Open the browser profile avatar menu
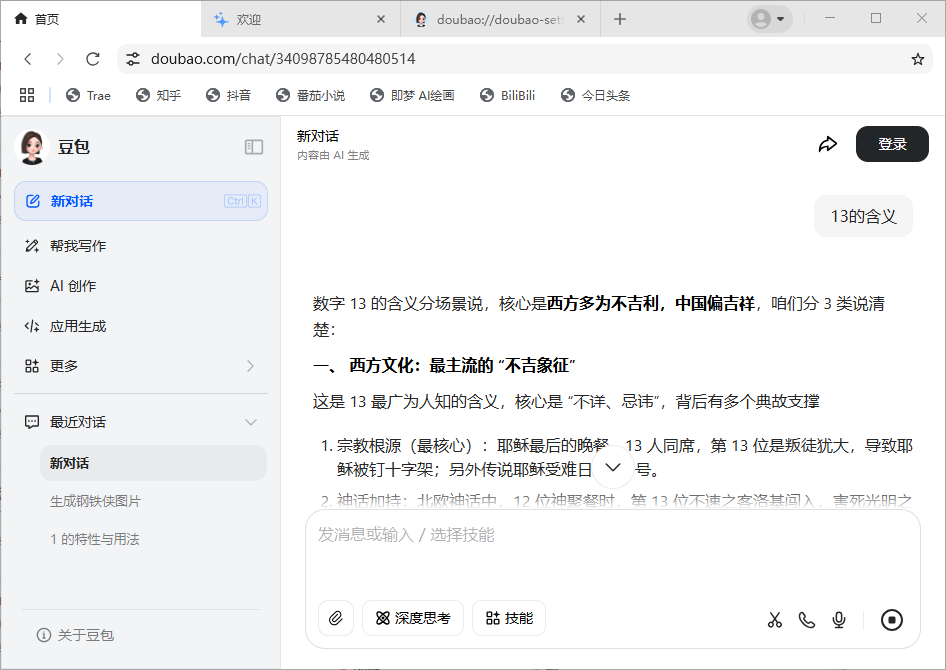The width and height of the screenshot is (946, 670). (x=769, y=19)
